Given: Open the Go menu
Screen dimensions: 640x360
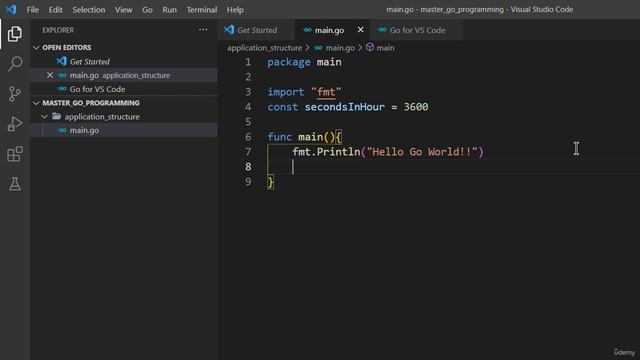Looking at the screenshot, I should click(x=147, y=9).
